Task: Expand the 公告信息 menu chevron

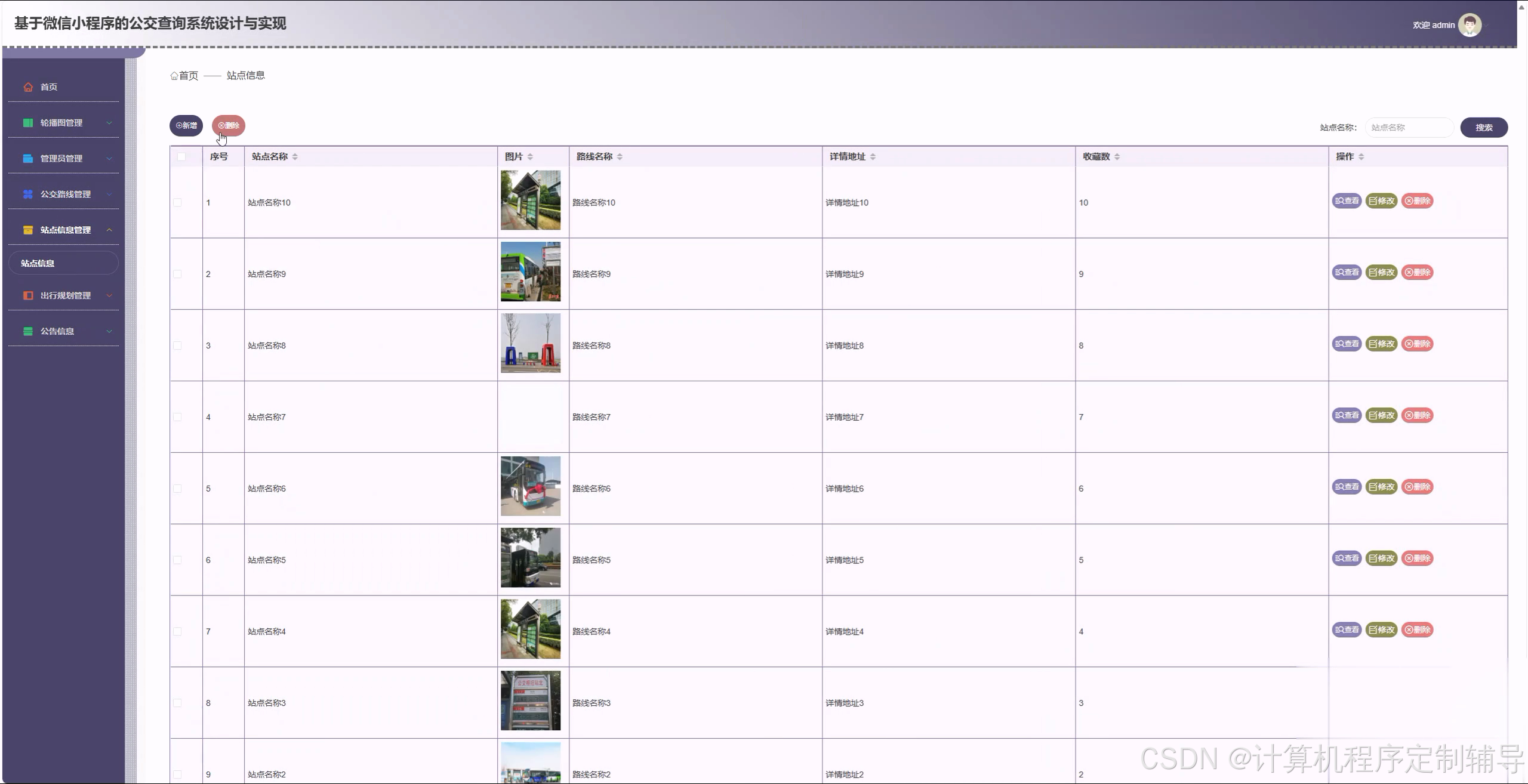Action: click(x=109, y=332)
